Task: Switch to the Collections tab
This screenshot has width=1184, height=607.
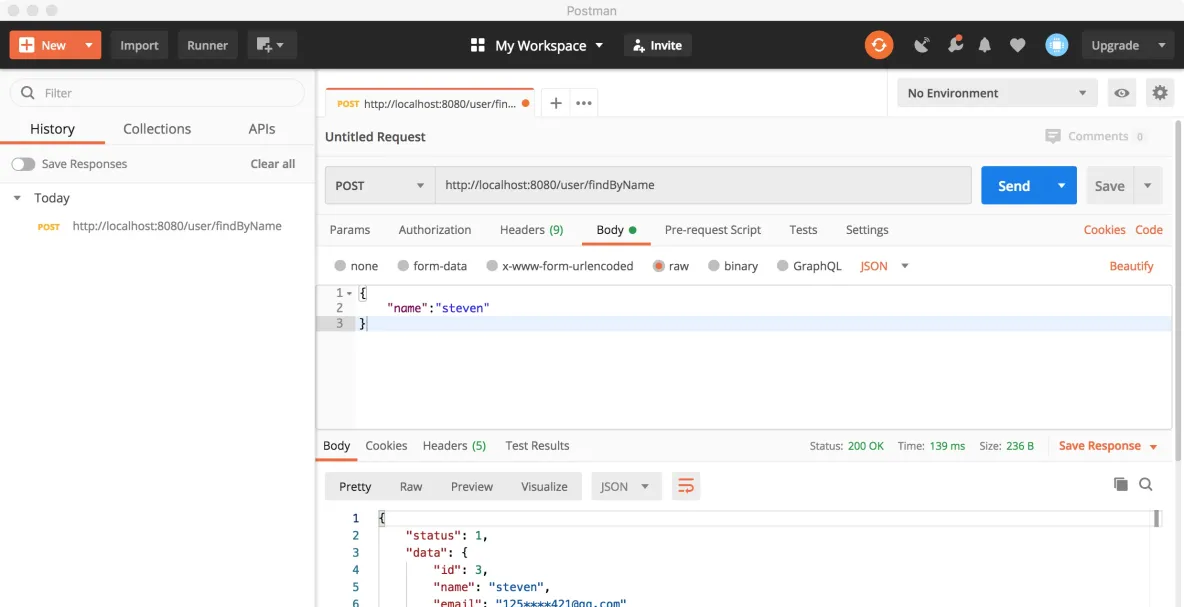Action: point(157,128)
